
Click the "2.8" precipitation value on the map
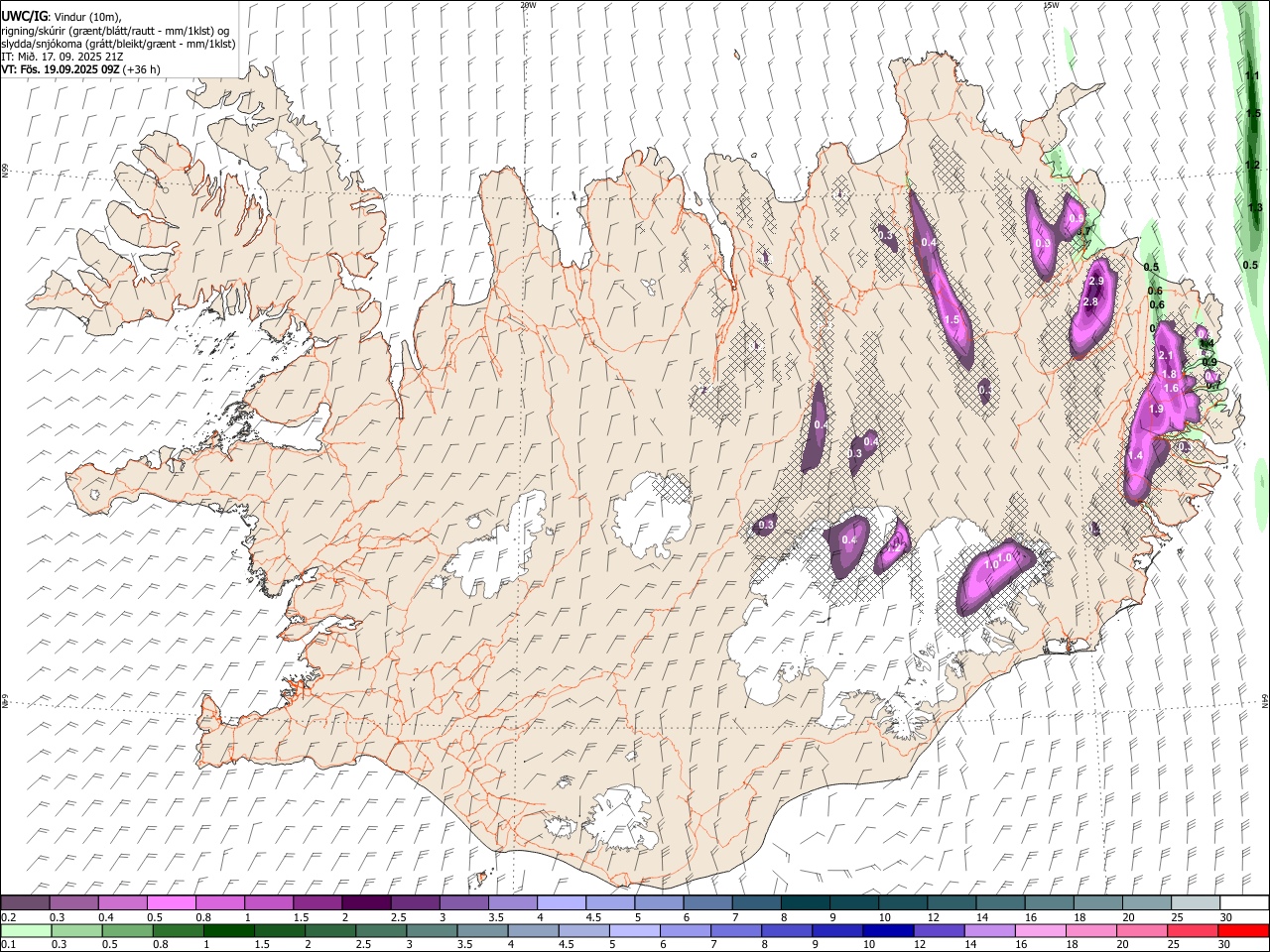pos(1090,302)
